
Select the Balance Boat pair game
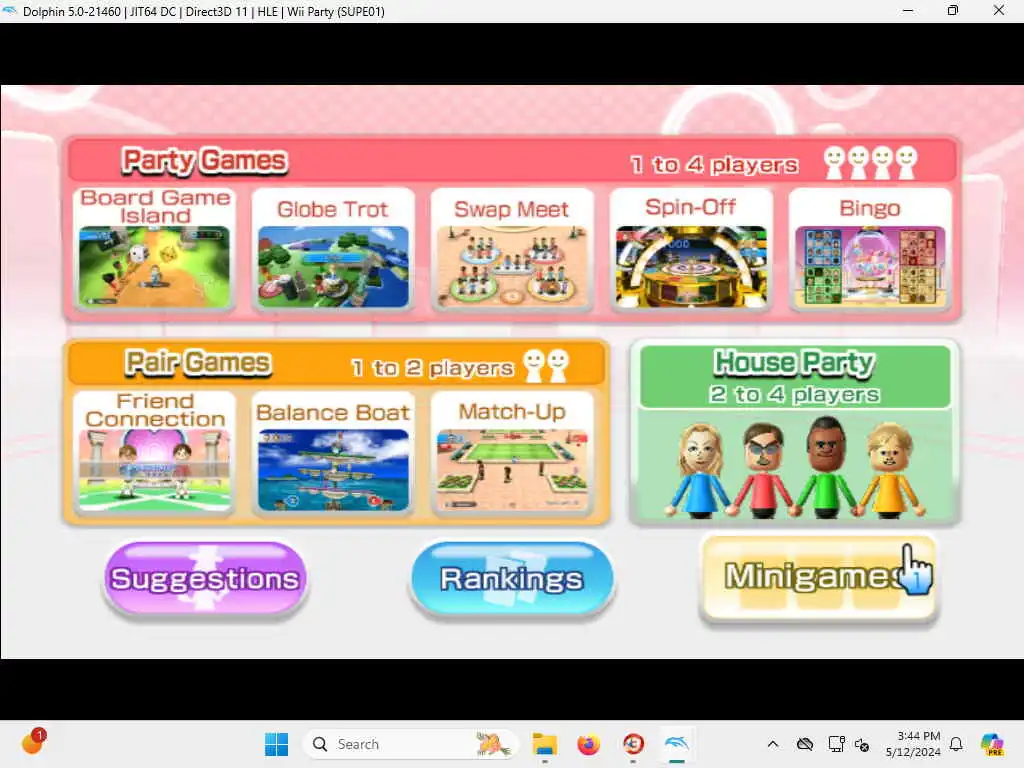333,453
